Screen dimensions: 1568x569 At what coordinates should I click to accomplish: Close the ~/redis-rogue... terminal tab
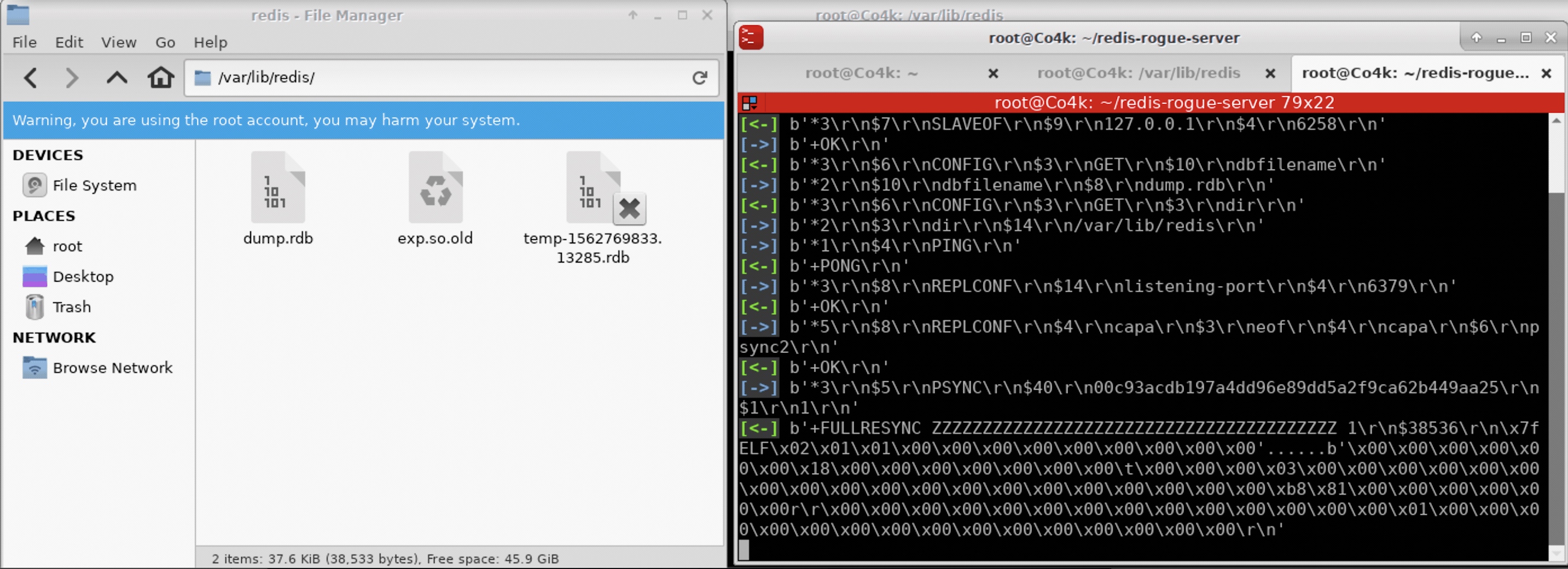pyautogui.click(x=1546, y=74)
